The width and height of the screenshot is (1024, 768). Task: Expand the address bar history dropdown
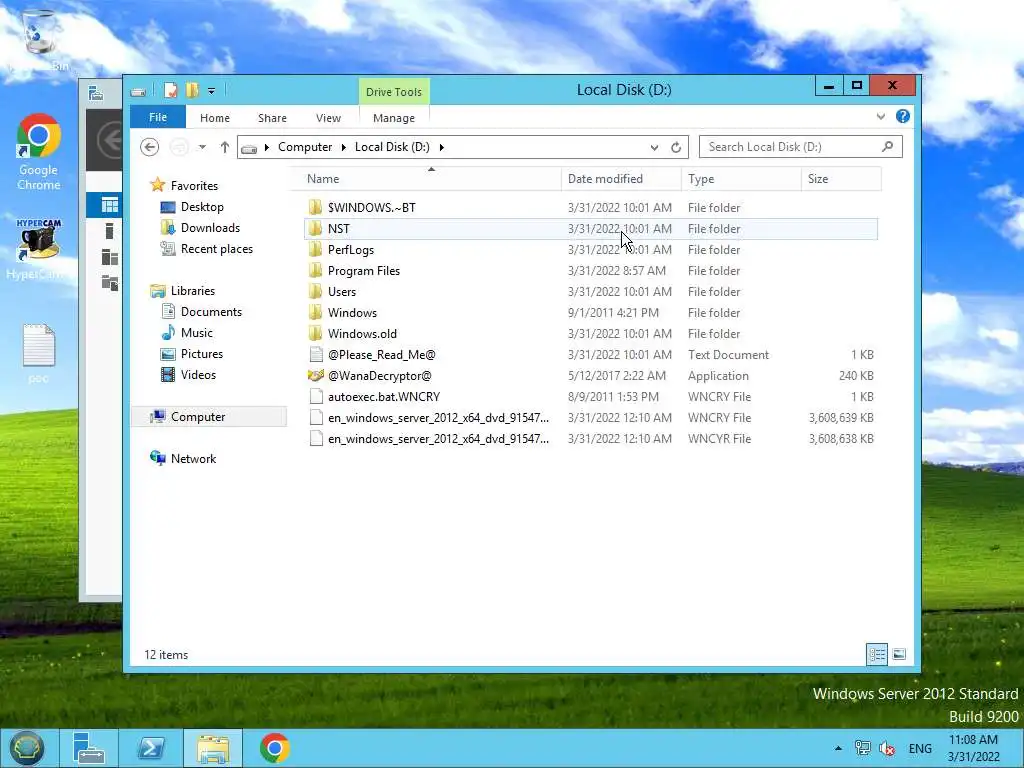[654, 148]
